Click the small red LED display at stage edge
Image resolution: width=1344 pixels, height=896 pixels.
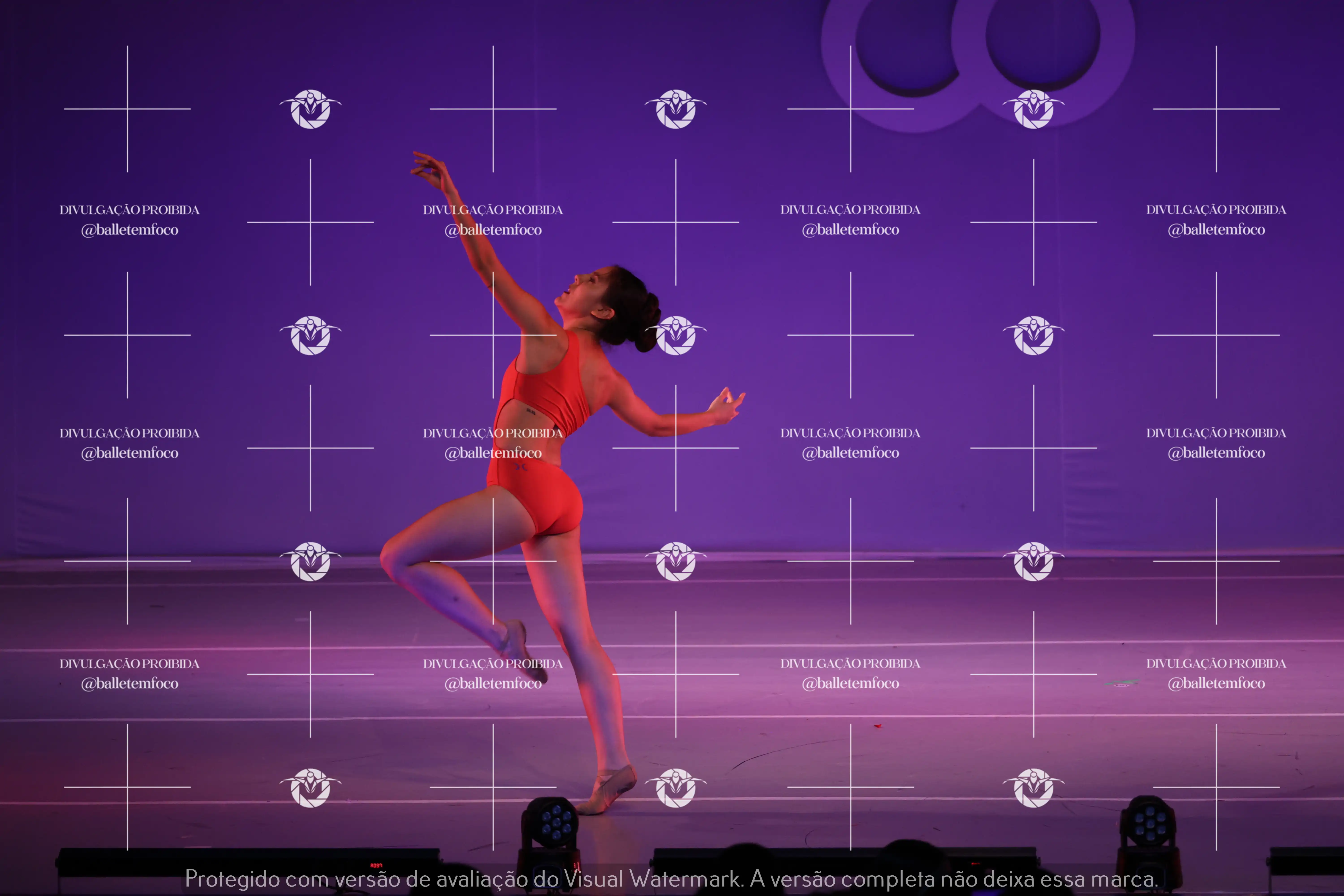click(x=376, y=866)
